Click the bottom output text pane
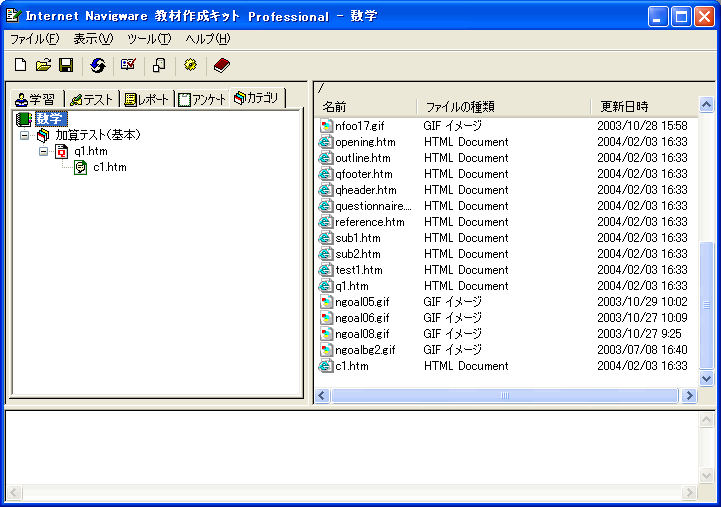Screen dimensions: 721x507 click(351, 447)
